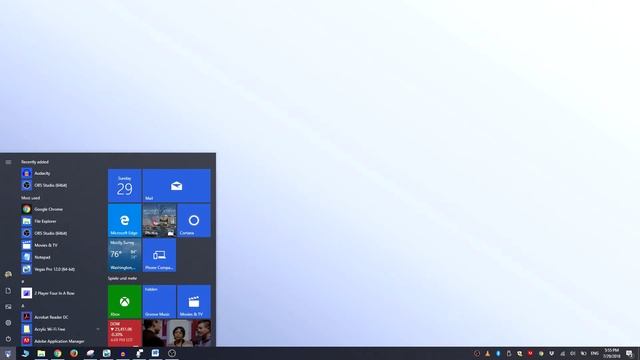Open File Explorer from the taskbar
Viewport: 640px width, 360px height.
41,353
